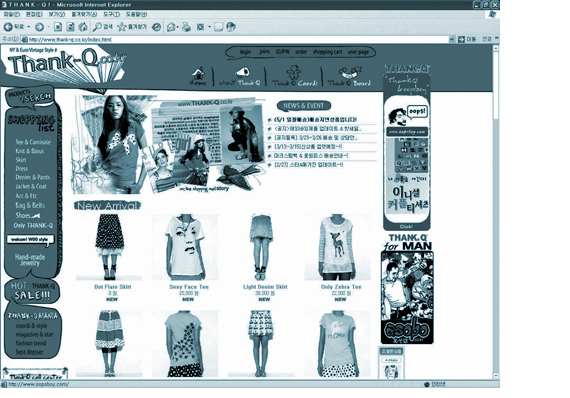The image size is (570, 398).
Task: Open the 편집(E) Edit menu
Action: click(x=34, y=14)
